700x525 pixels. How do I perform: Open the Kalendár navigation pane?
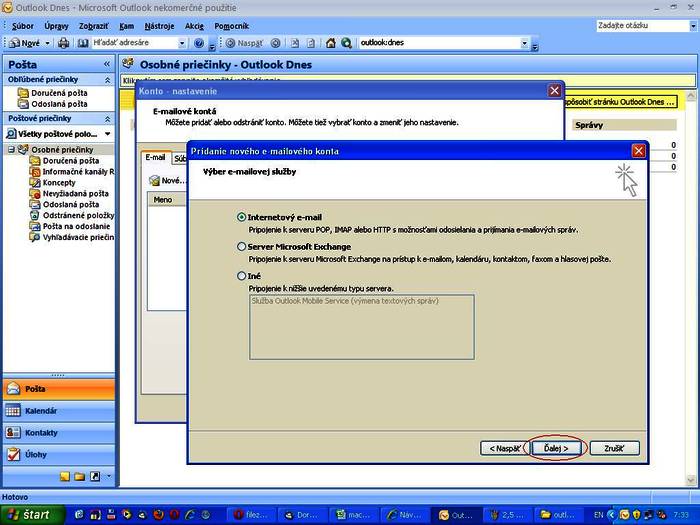point(59,411)
